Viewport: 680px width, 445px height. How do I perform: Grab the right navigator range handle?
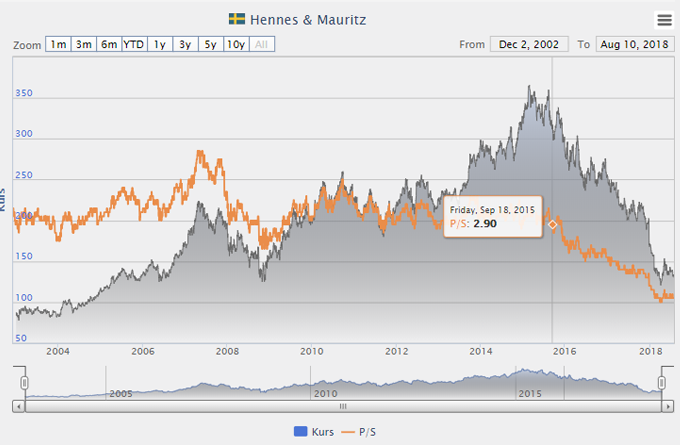[x=661, y=383]
